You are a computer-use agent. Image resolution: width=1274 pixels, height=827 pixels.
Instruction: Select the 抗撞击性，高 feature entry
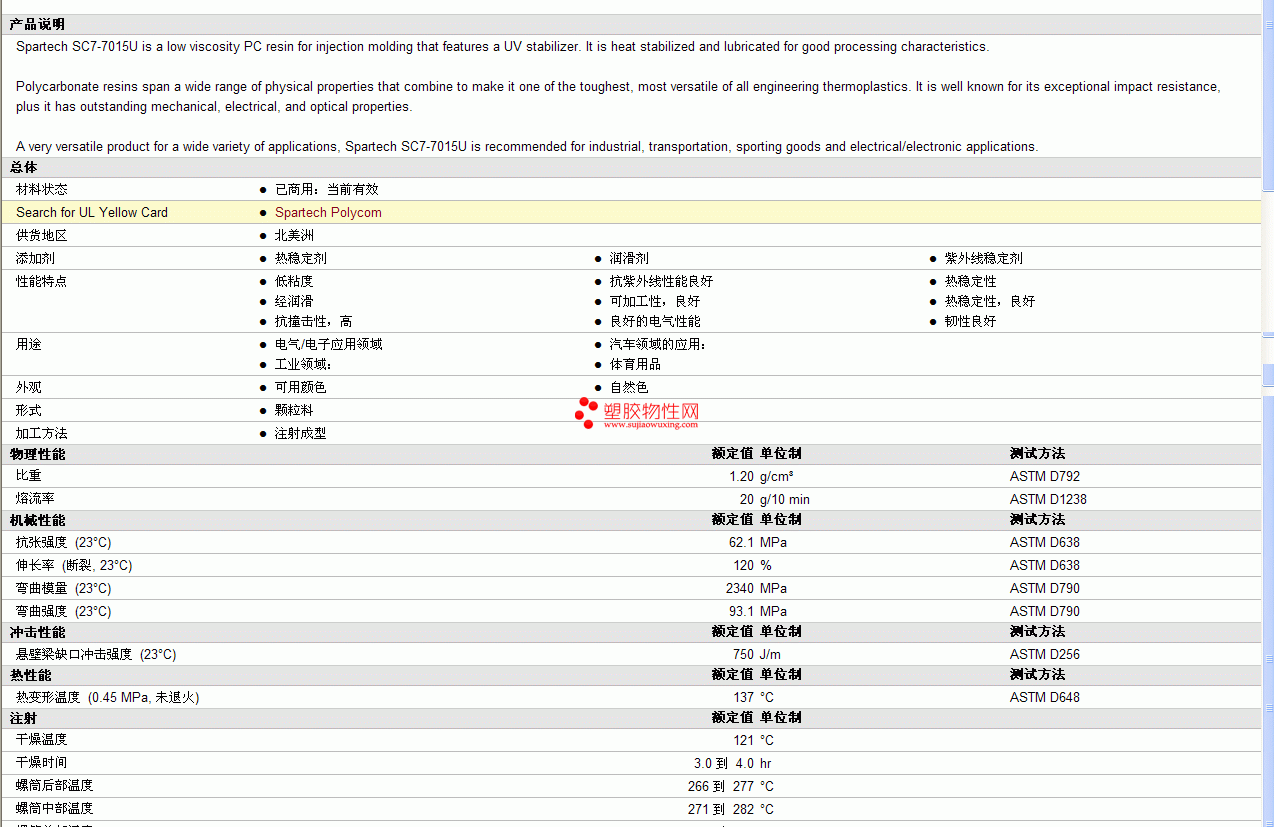(x=314, y=321)
